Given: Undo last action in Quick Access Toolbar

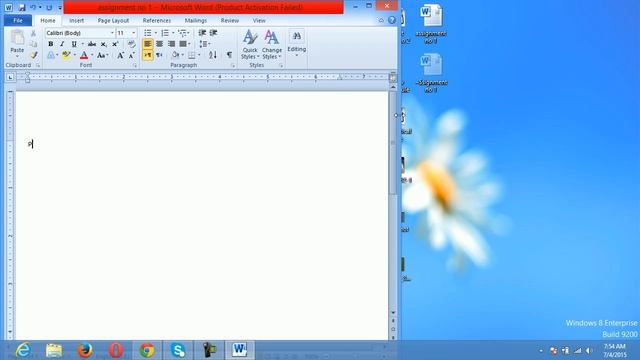Looking at the screenshot, I should [33, 7].
